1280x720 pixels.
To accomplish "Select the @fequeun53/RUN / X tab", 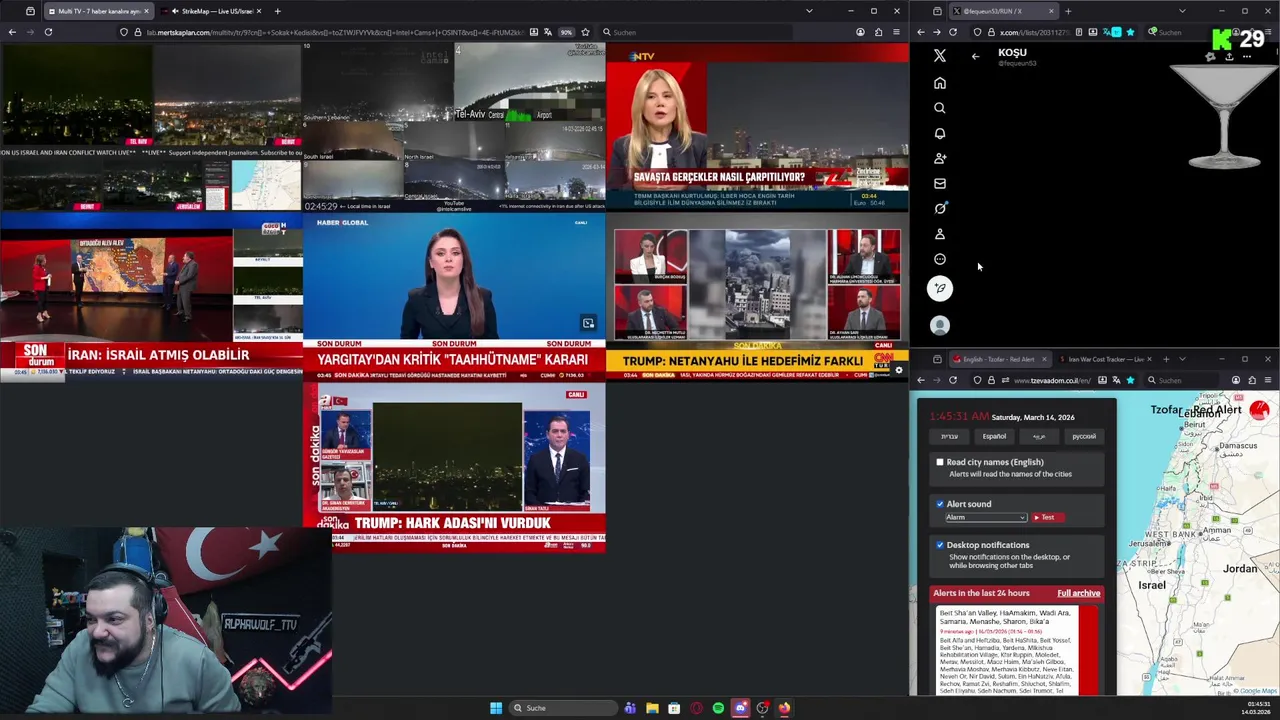I will [x=1002, y=11].
